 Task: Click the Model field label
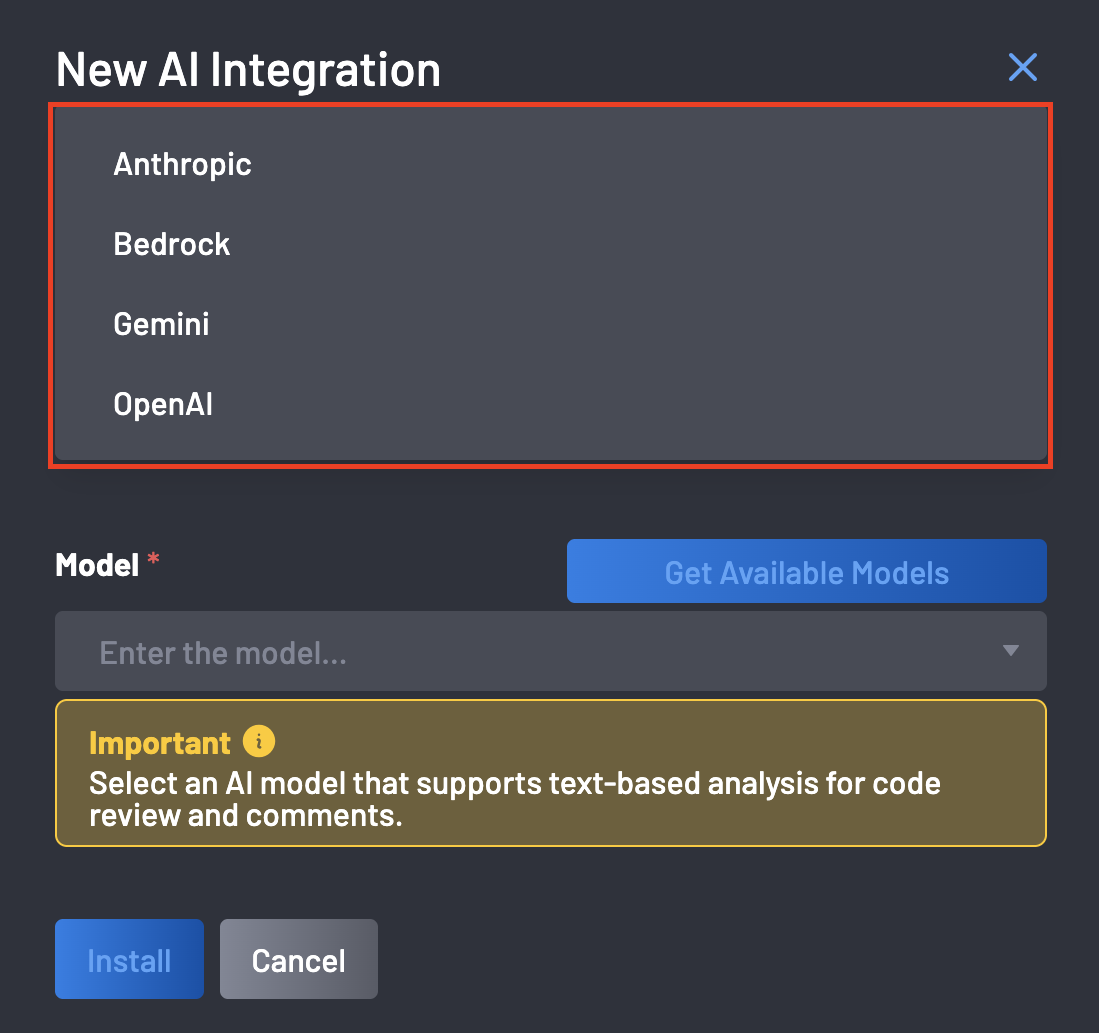click(97, 565)
